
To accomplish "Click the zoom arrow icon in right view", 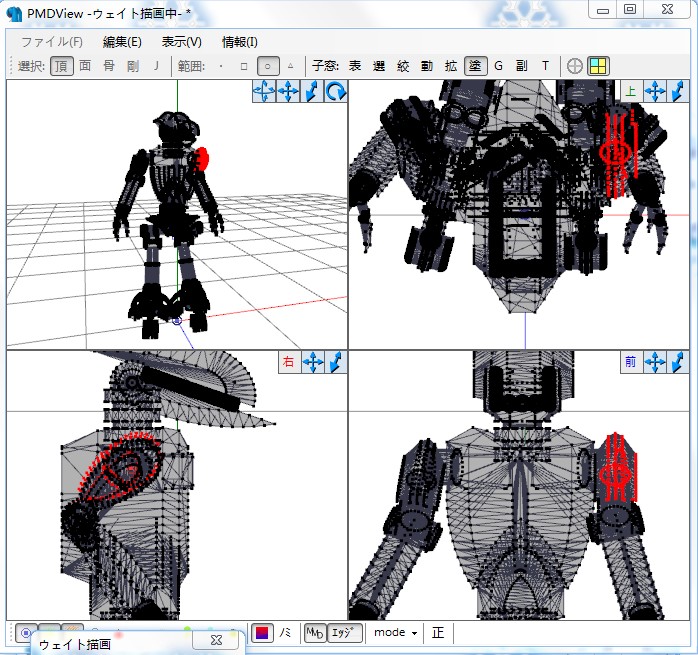I will 336,362.
